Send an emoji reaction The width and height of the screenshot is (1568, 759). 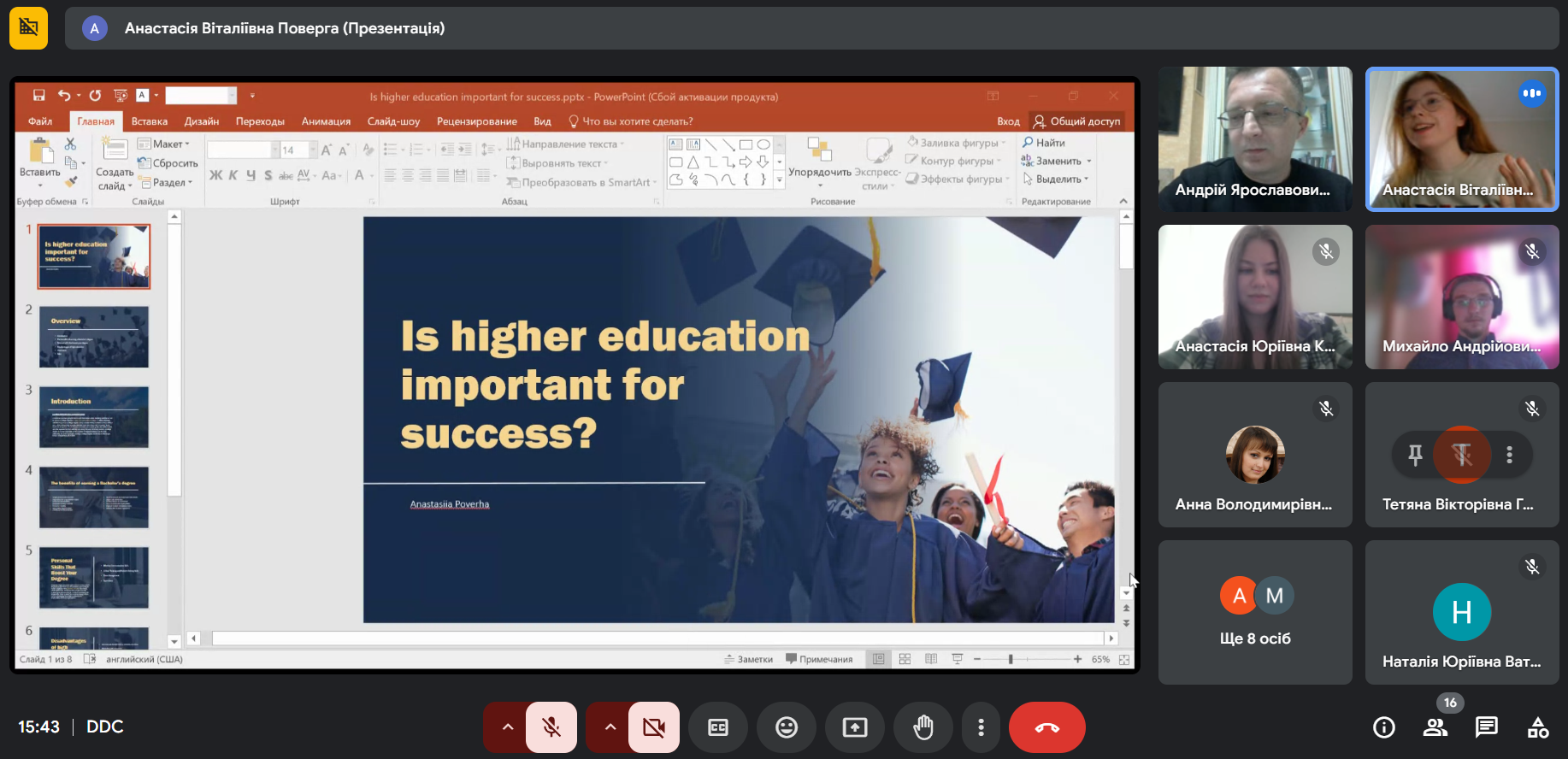click(787, 727)
